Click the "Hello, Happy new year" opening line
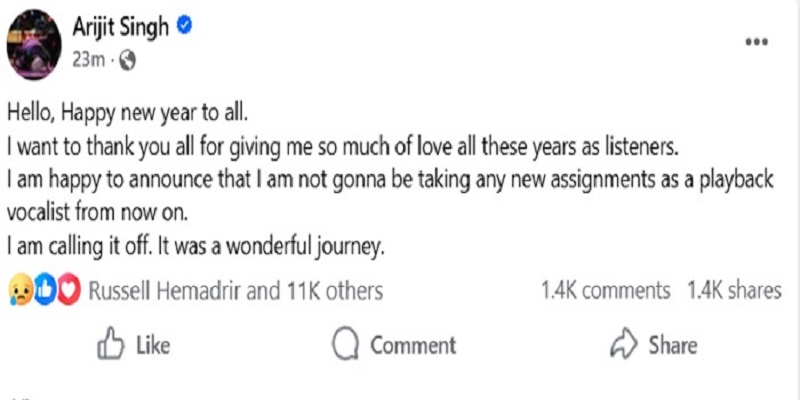The image size is (800, 400). pyautogui.click(x=128, y=111)
